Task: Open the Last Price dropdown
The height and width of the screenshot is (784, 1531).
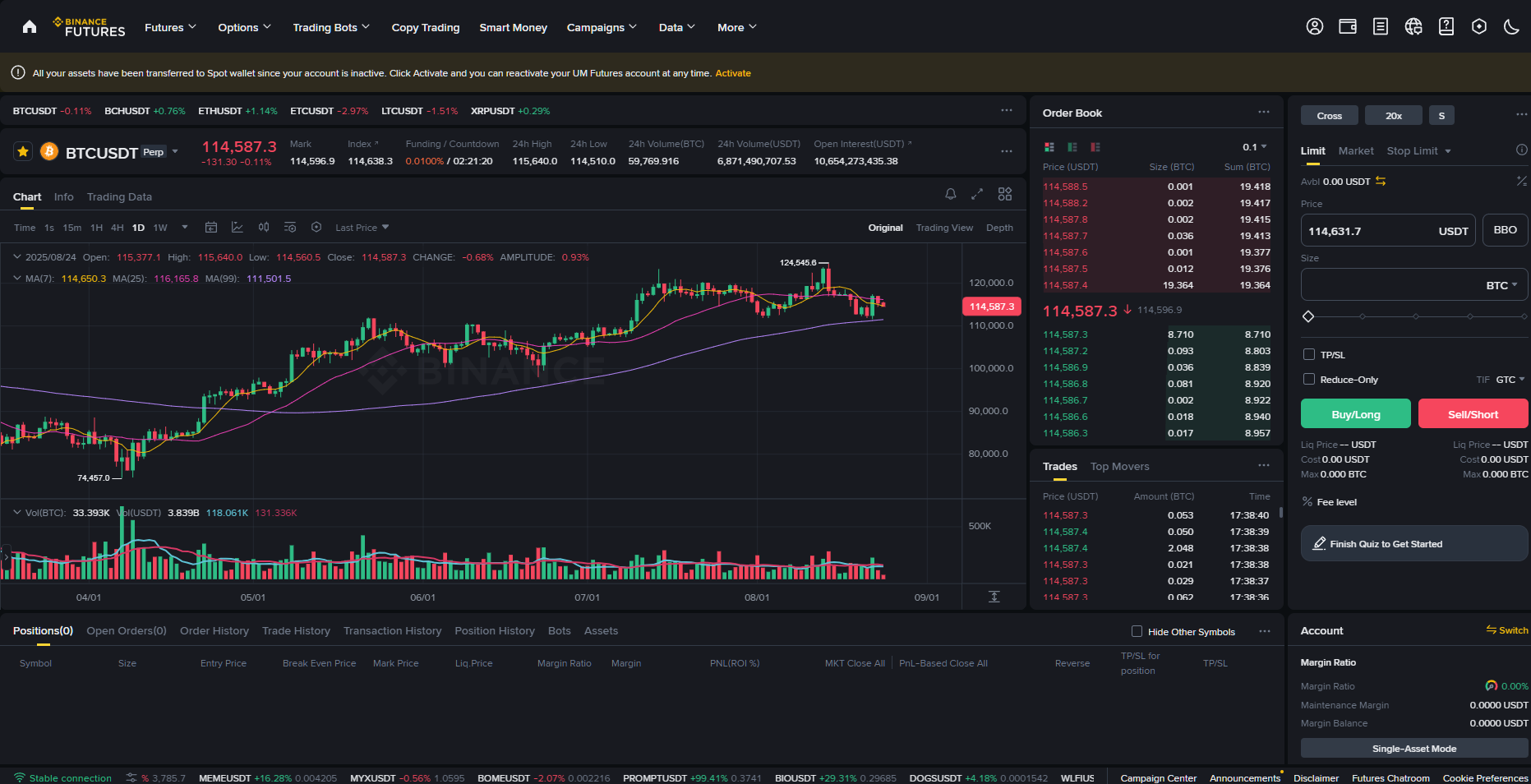Action: (362, 228)
